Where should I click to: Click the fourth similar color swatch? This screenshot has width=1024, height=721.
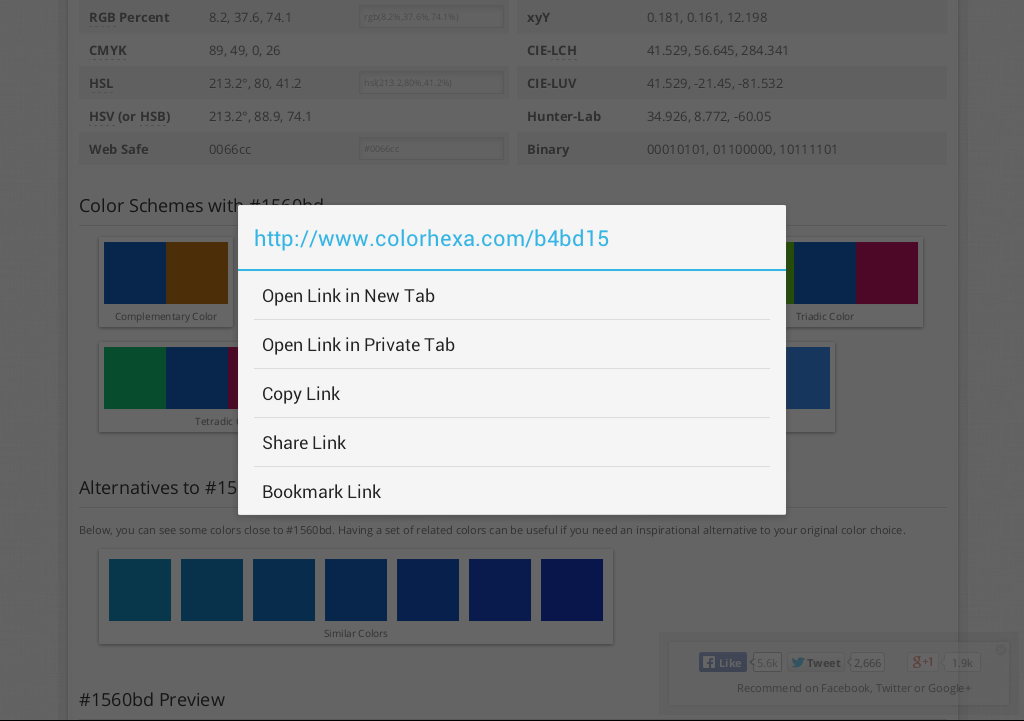pos(356,590)
